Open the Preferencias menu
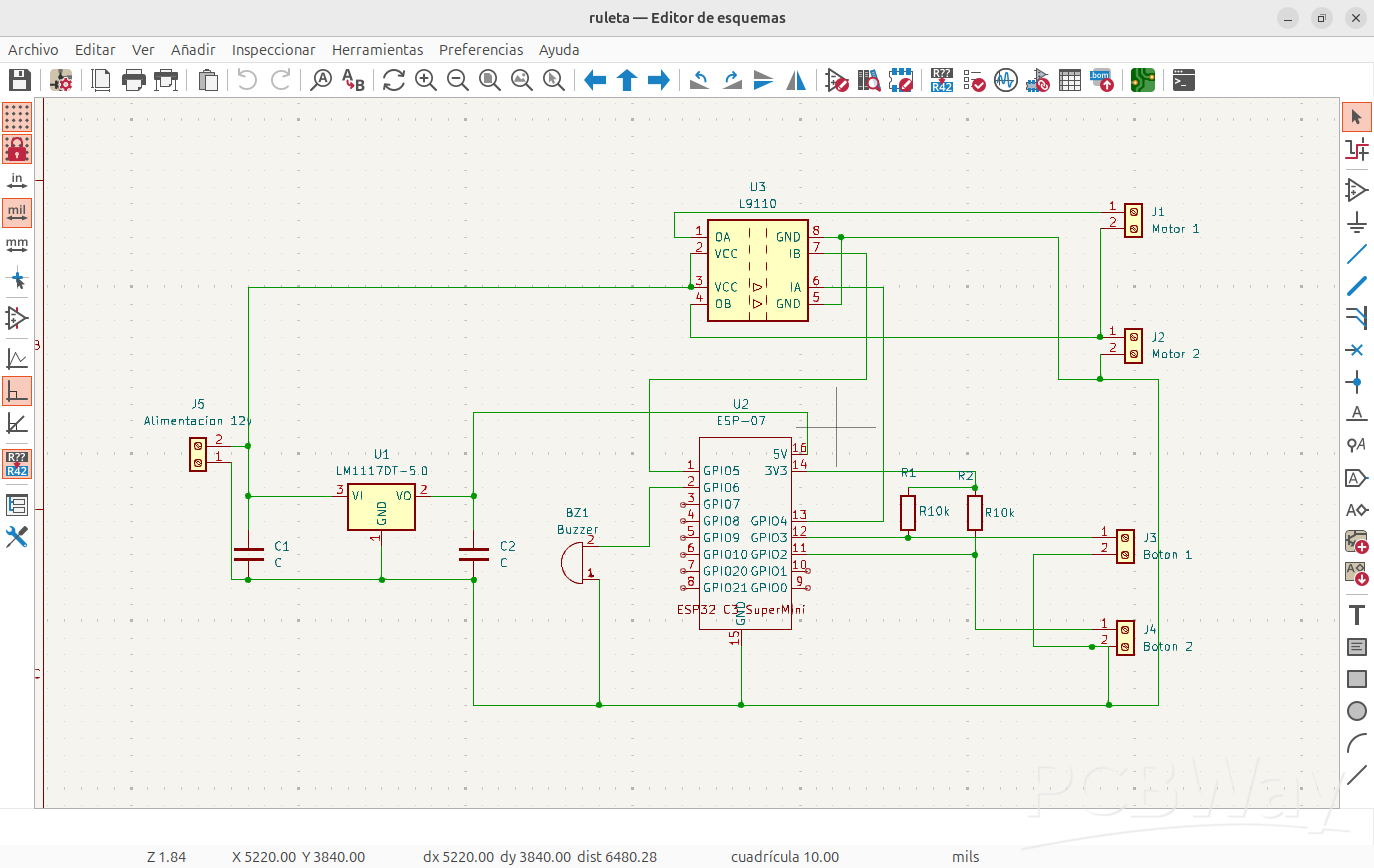Viewport: 1374px width, 868px height. (x=481, y=49)
